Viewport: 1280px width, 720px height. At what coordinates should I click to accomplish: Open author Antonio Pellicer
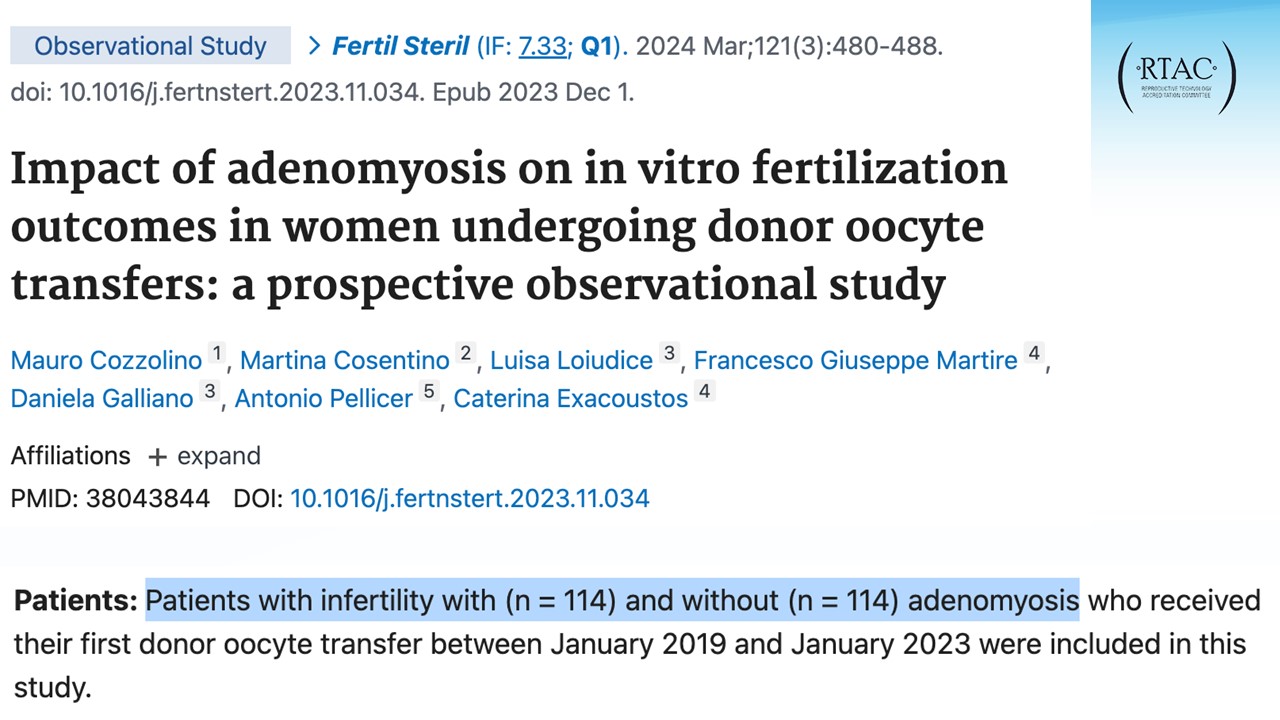[323, 398]
